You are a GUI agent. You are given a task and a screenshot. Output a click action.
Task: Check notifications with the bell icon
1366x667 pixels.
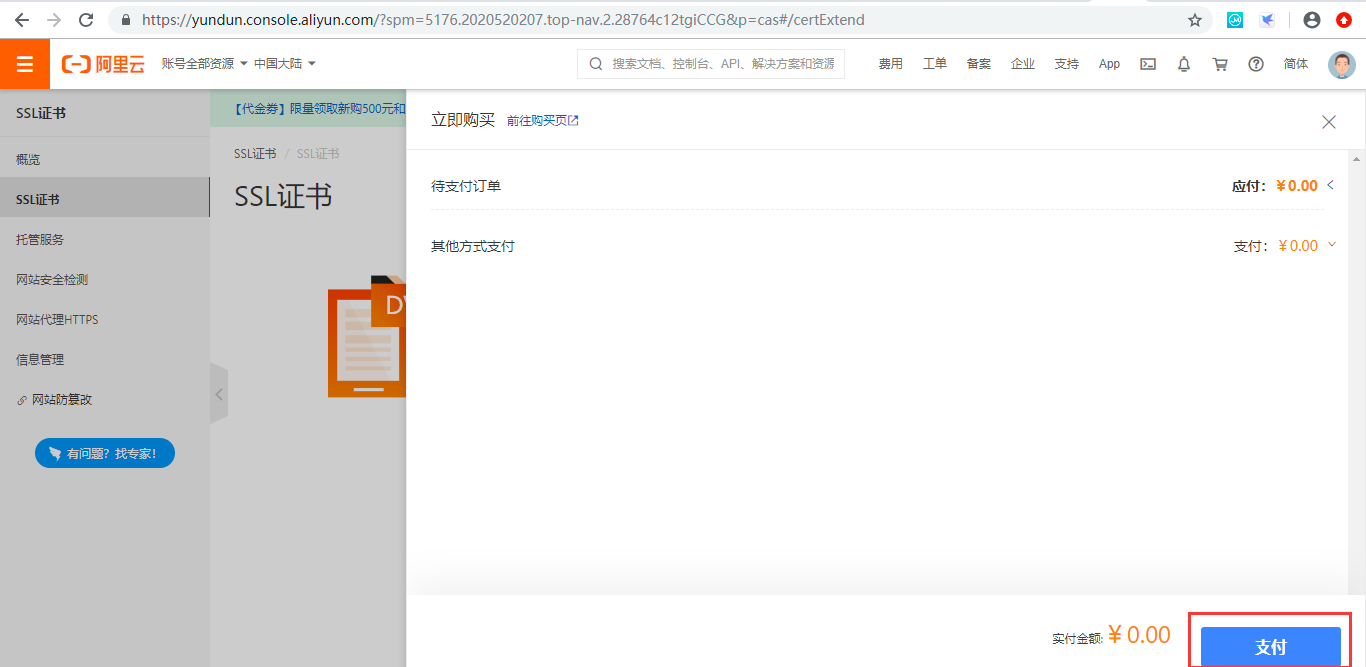[x=1183, y=63]
